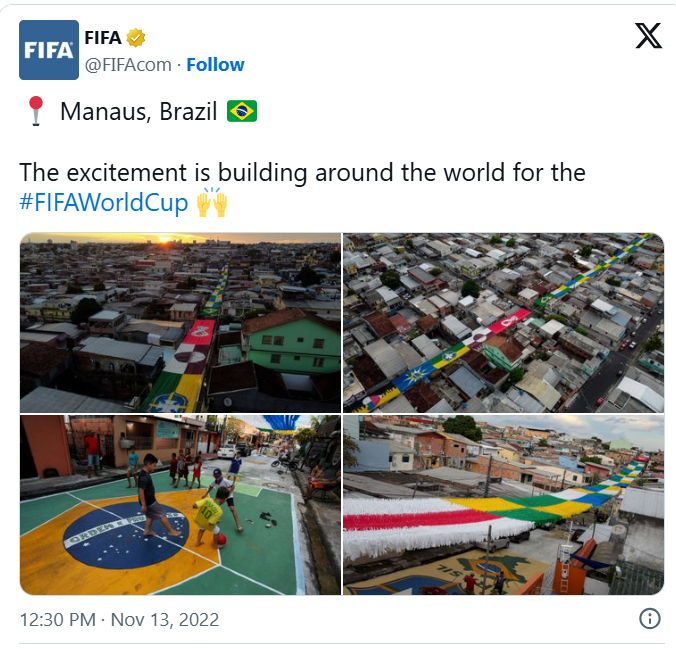Click the FIFA profile avatar logo
676x649 pixels.
point(49,50)
